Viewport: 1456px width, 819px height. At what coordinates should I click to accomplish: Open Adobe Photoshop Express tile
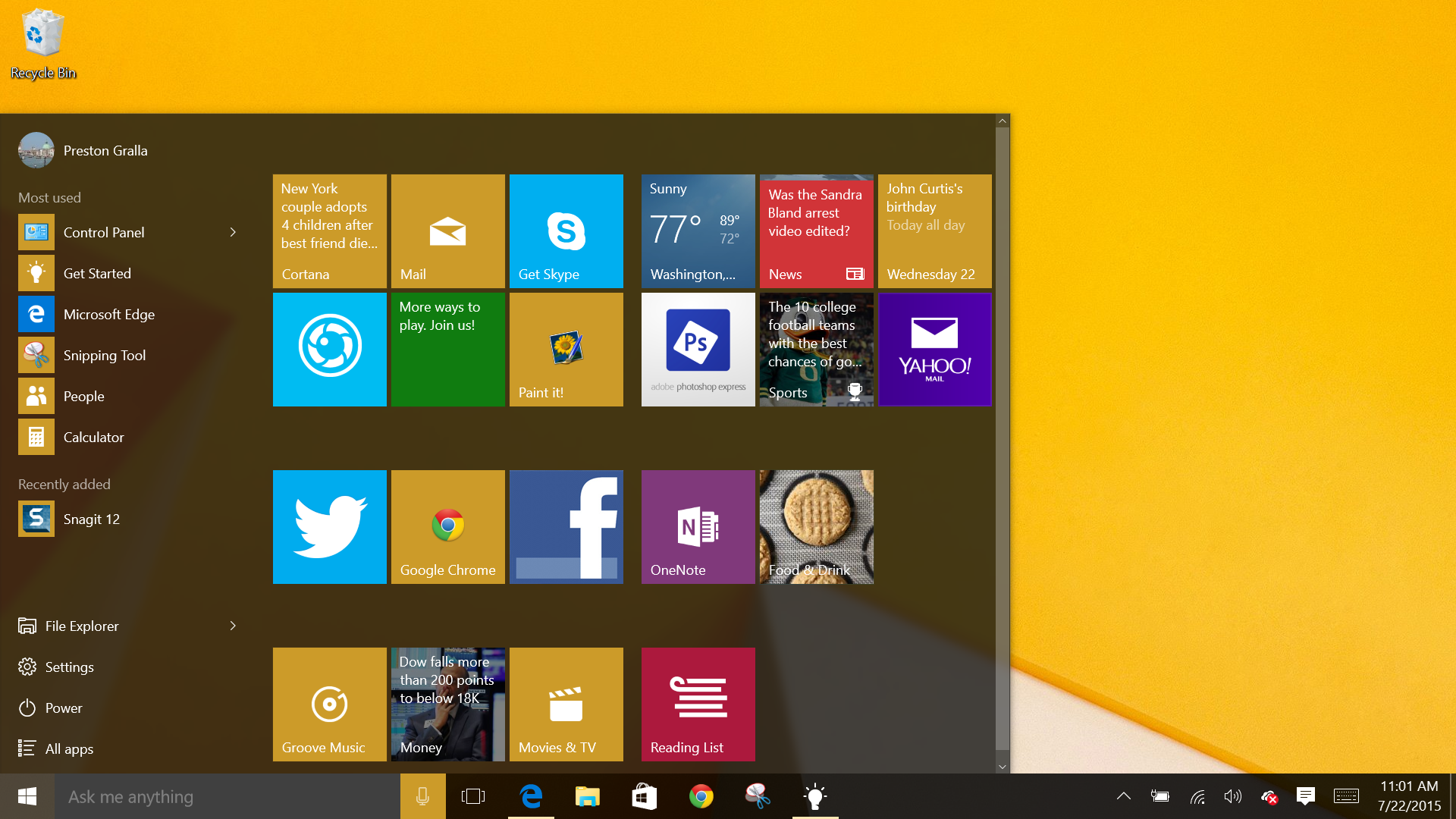[x=697, y=347]
